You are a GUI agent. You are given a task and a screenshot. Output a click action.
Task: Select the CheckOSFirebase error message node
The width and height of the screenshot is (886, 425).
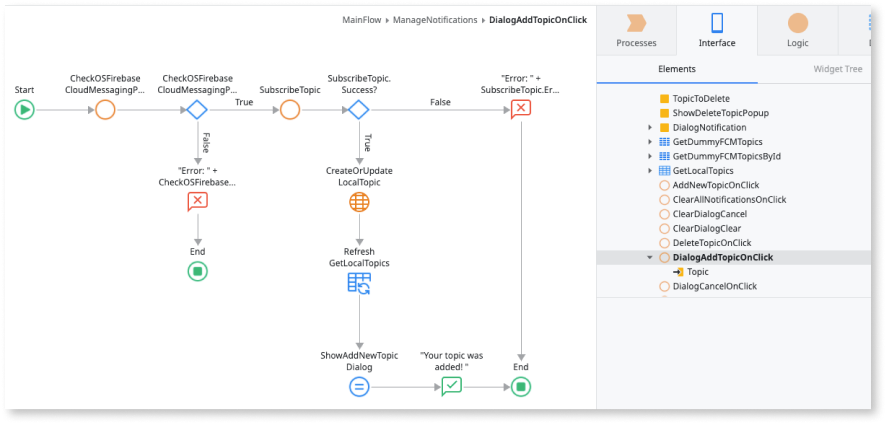tap(198, 202)
